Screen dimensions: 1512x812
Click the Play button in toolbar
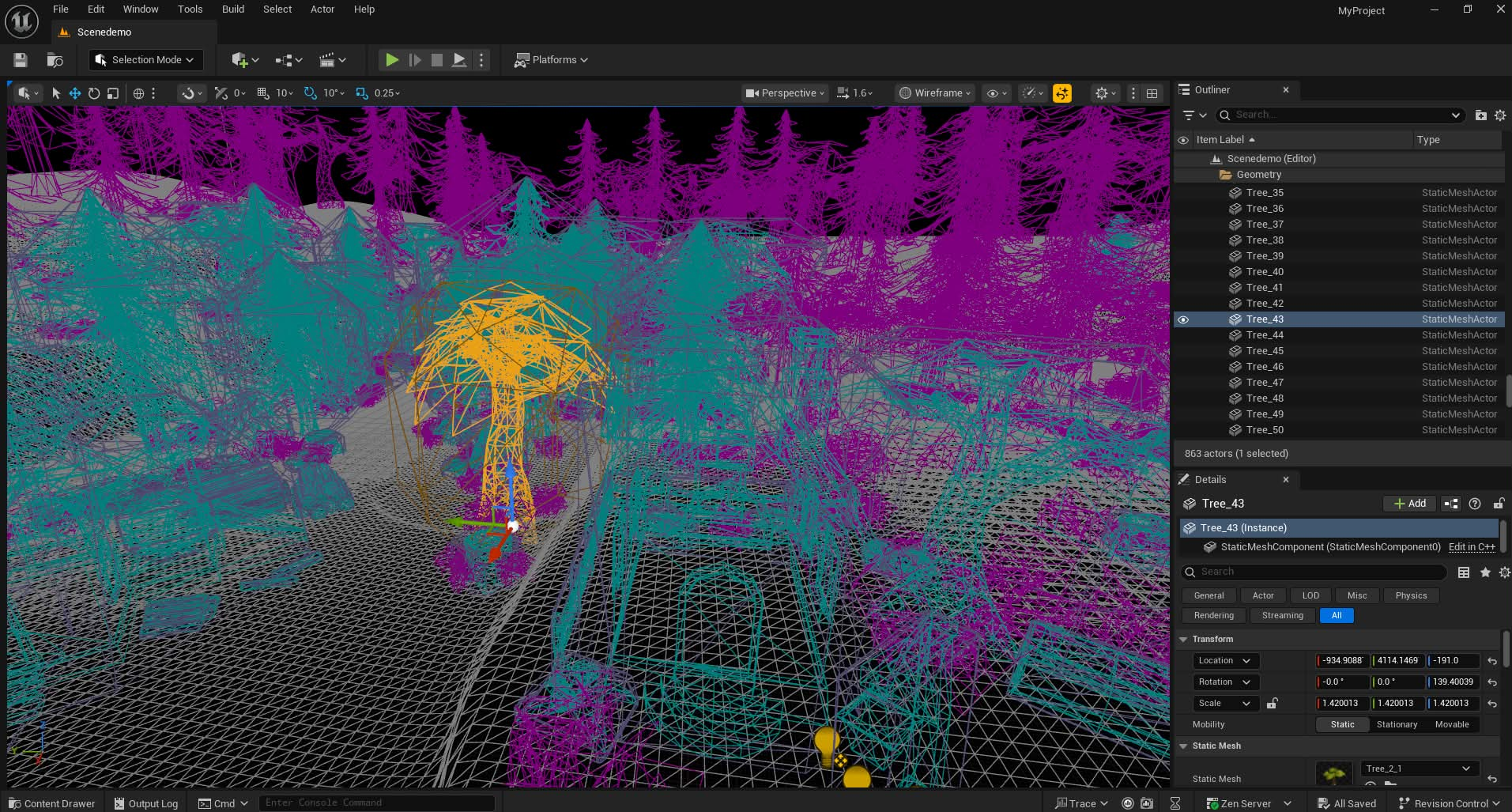point(391,60)
